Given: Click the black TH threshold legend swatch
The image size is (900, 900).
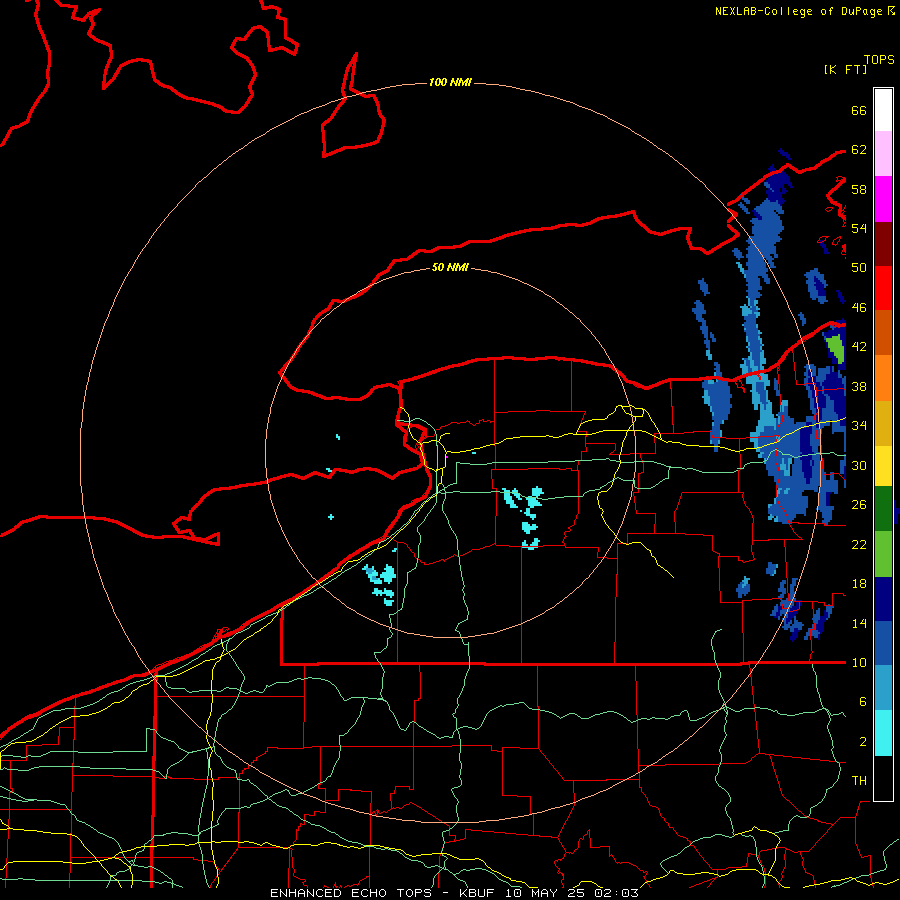Looking at the screenshot, I should (883, 778).
